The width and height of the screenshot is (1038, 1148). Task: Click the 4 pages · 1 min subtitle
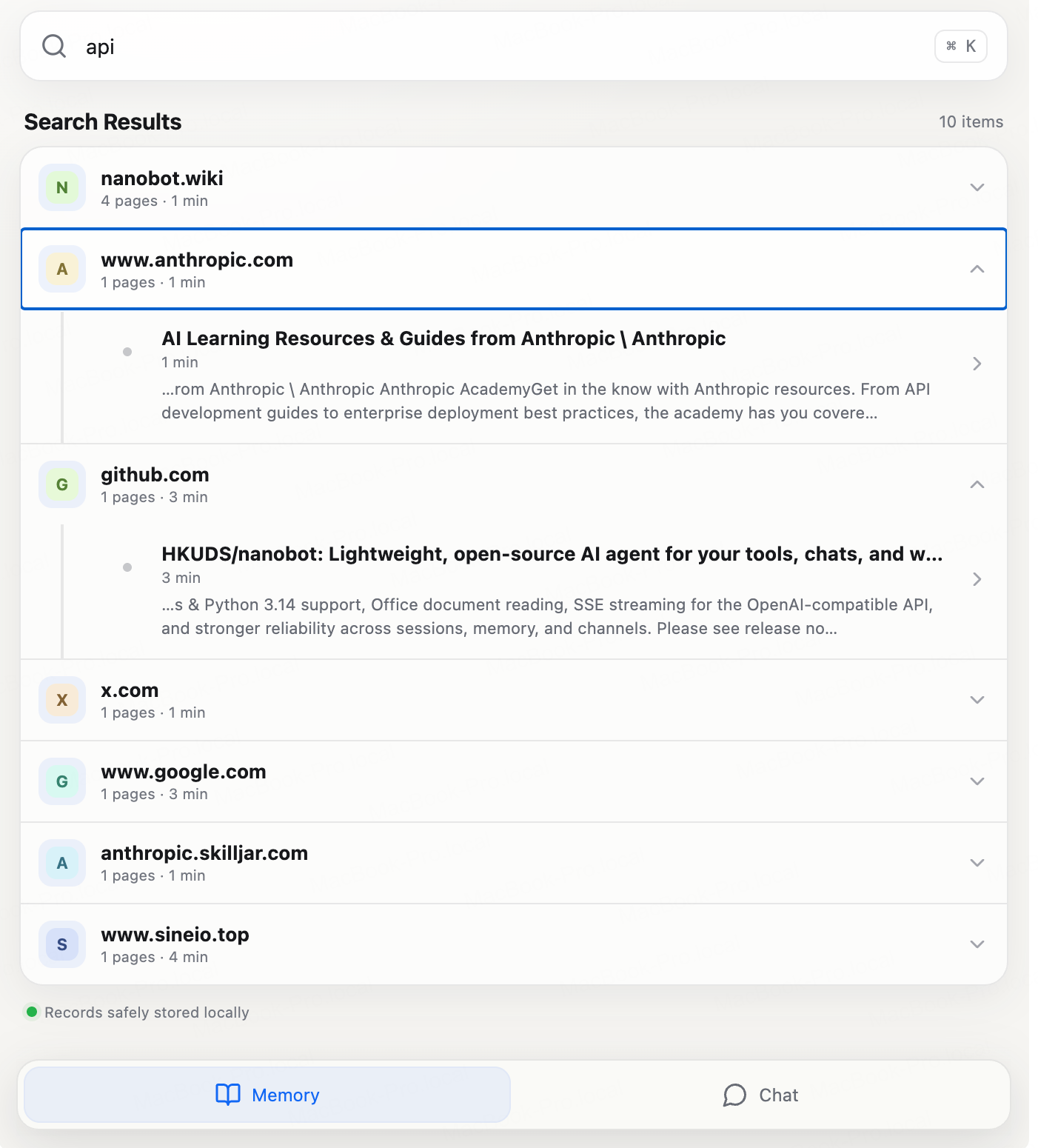[x=154, y=201]
